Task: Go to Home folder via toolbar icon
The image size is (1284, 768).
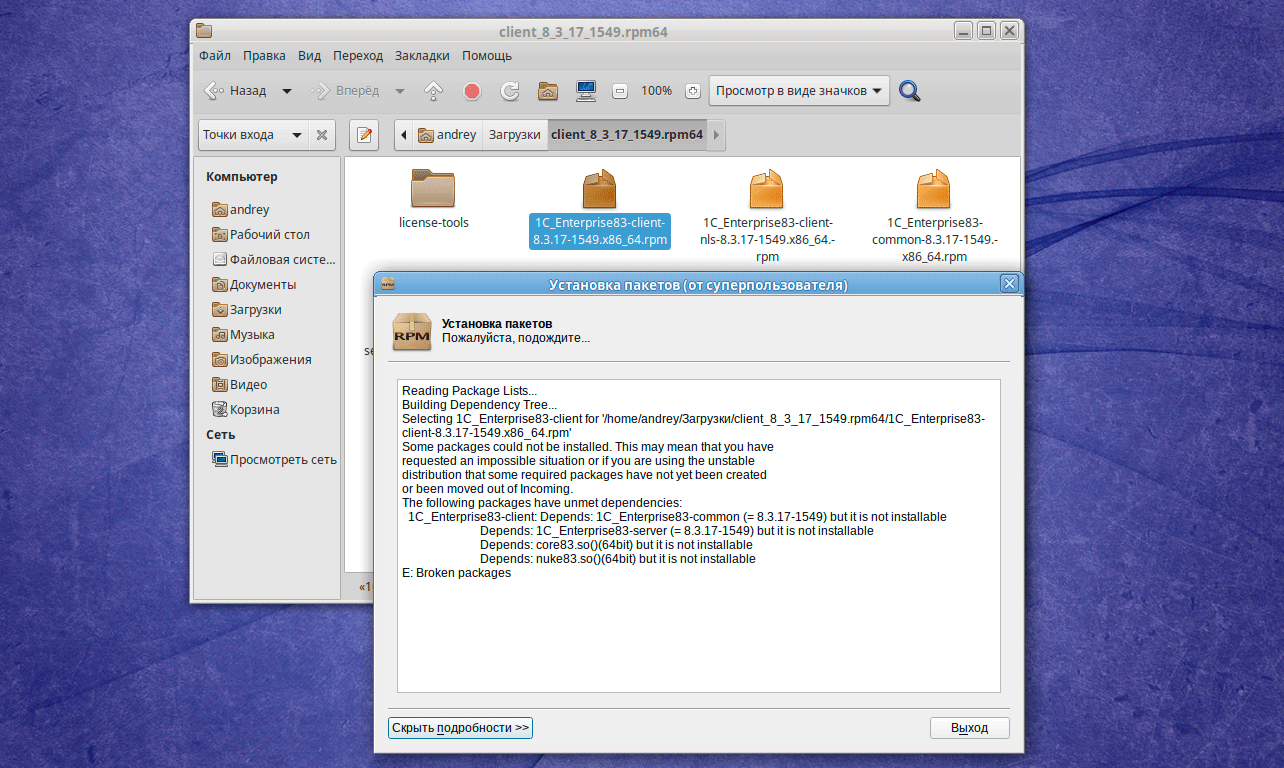Action: [548, 91]
